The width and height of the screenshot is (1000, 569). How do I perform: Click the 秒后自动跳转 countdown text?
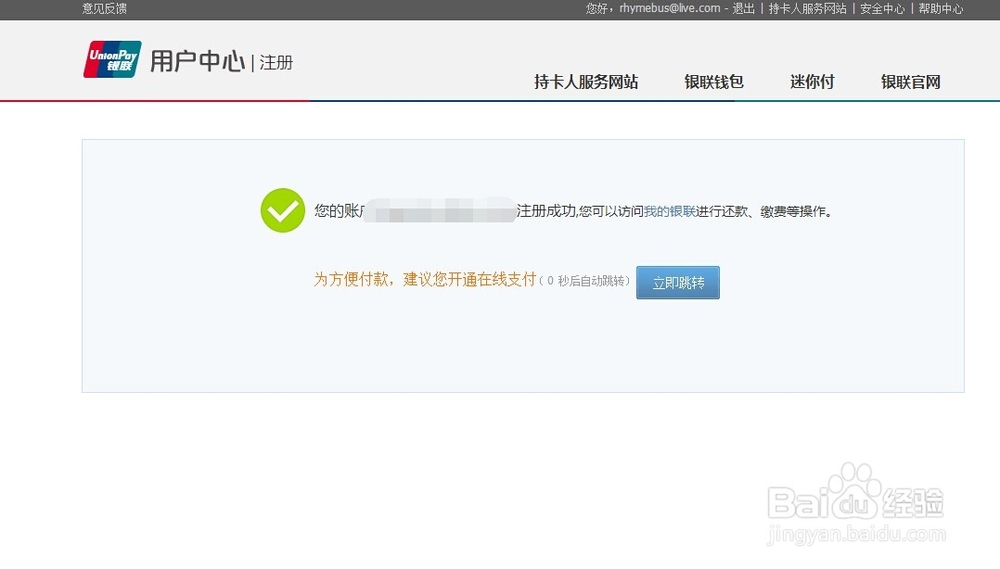click(591, 281)
